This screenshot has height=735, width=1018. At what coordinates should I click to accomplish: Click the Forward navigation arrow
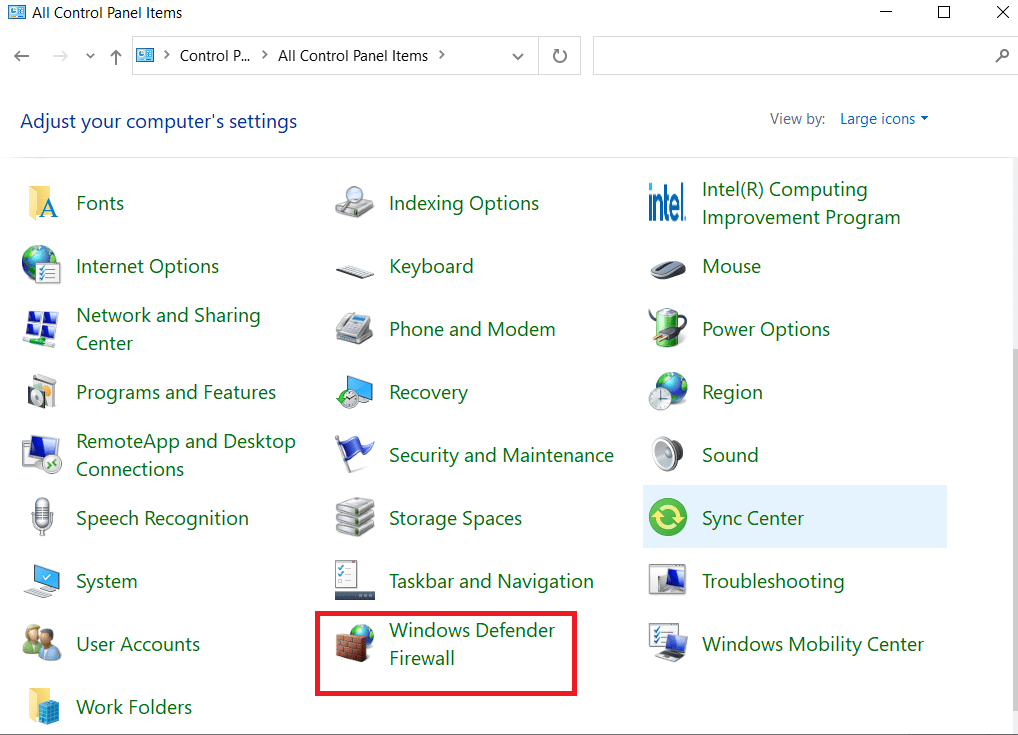(x=60, y=56)
